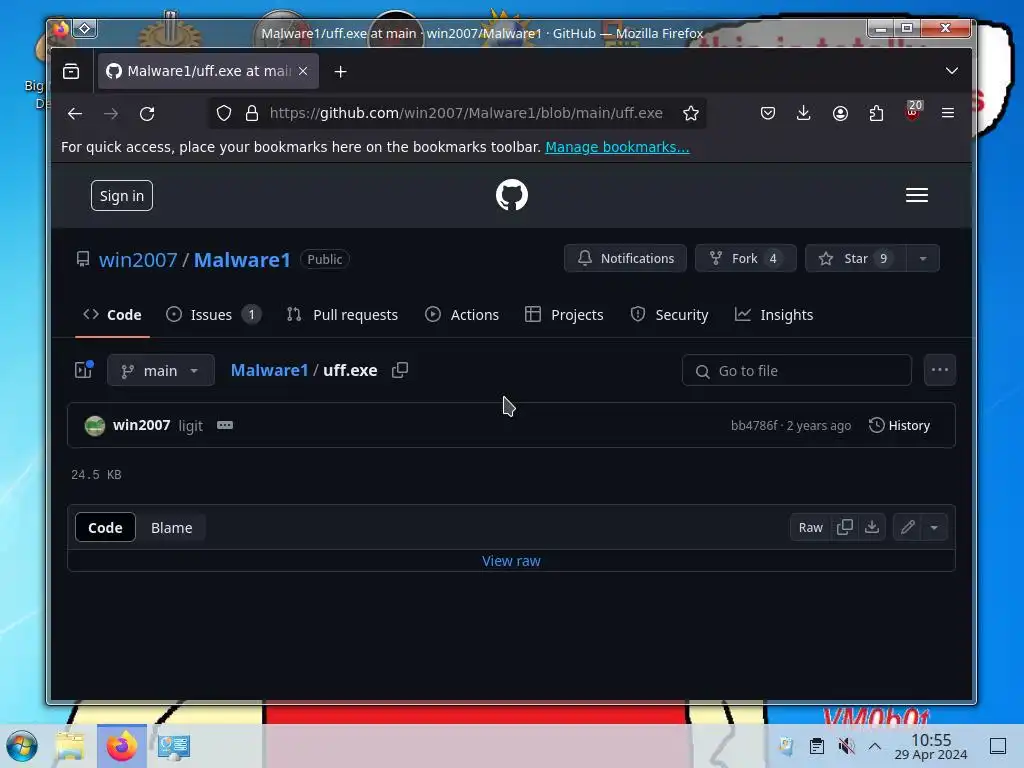Open the Save to Pocket icon

point(768,113)
